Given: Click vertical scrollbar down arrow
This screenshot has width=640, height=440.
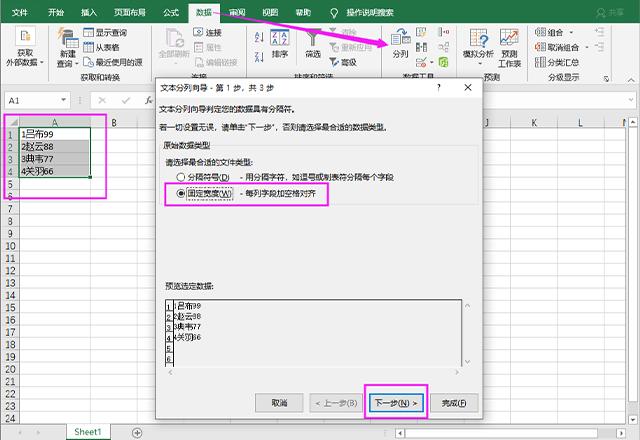Looking at the screenshot, I should pyautogui.click(x=633, y=419).
